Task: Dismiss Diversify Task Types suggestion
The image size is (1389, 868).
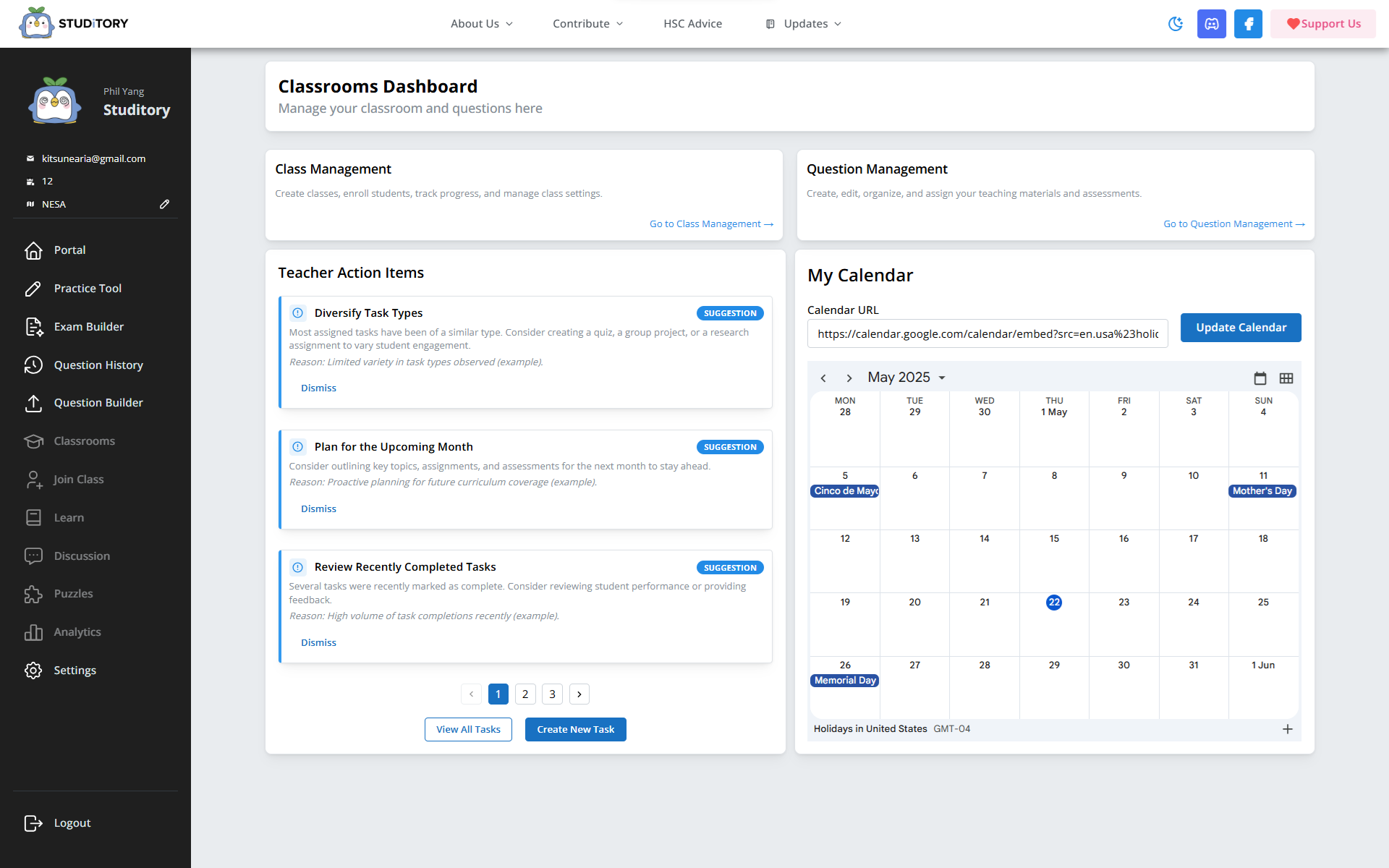Action: click(318, 388)
